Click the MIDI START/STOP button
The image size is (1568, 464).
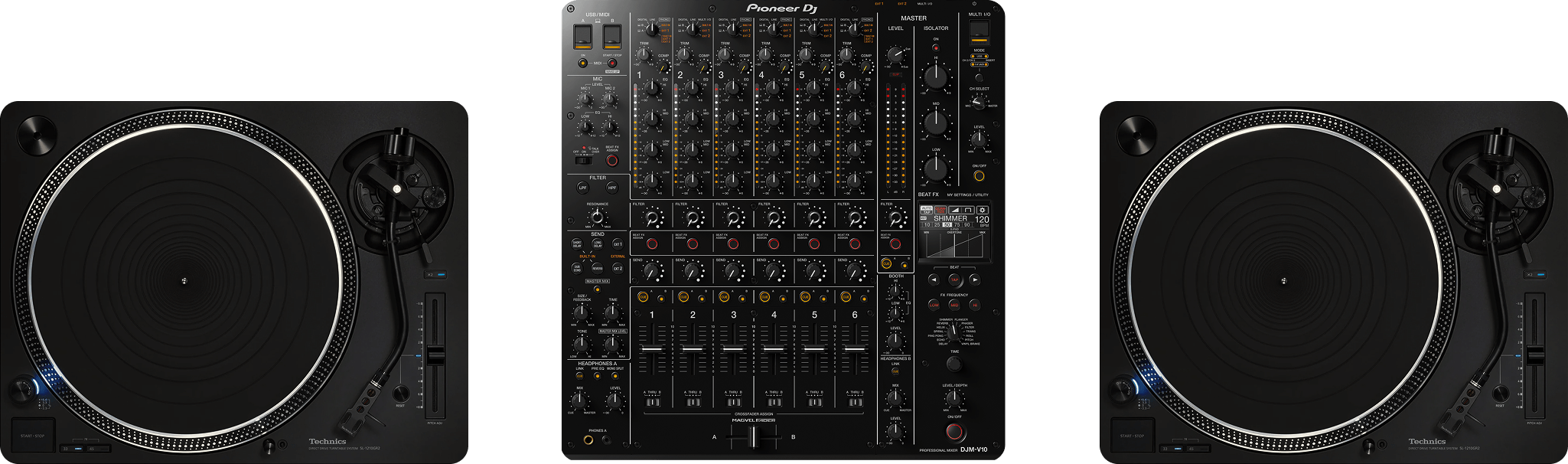612,64
